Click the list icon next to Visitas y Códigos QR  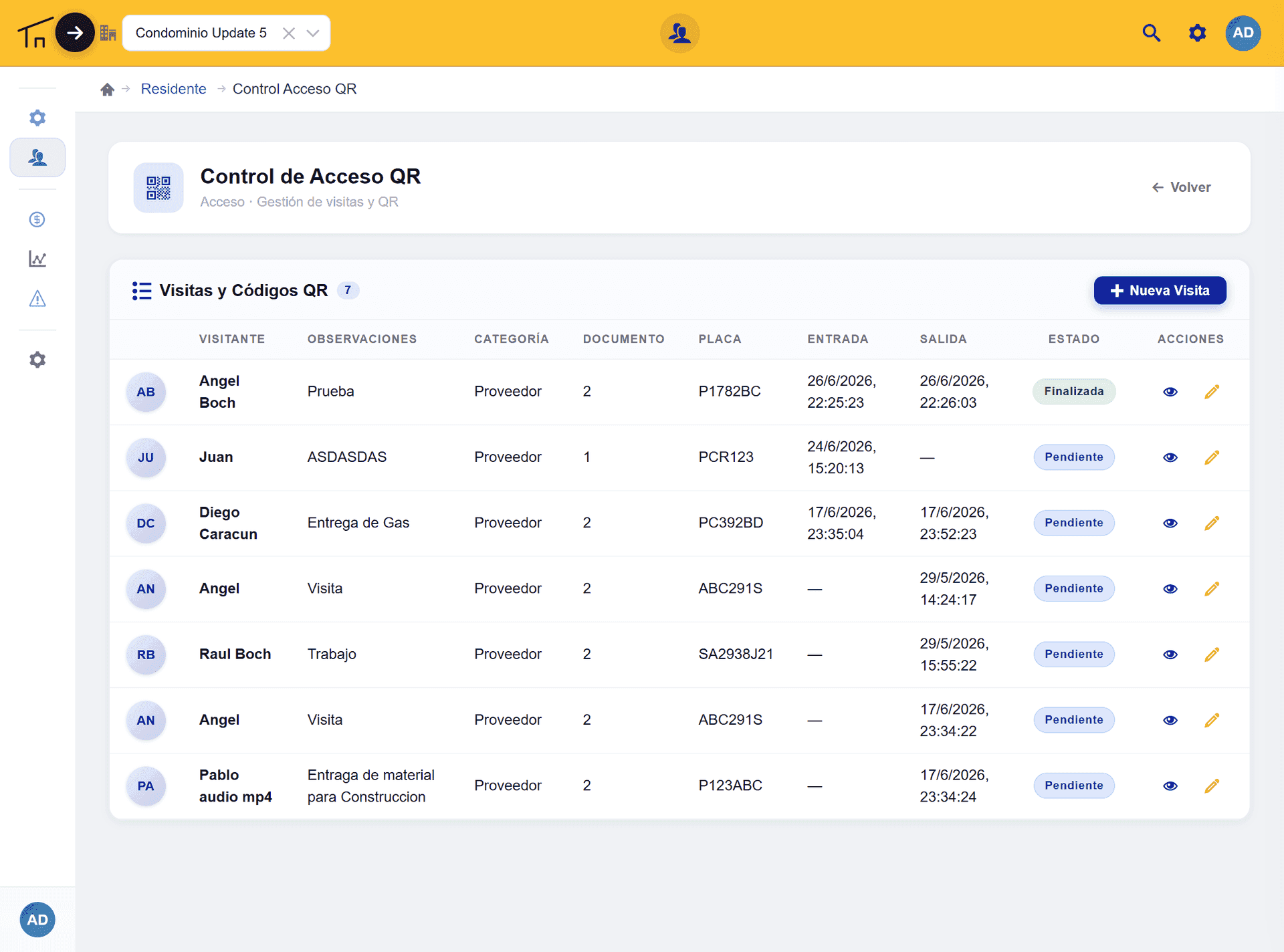142,291
